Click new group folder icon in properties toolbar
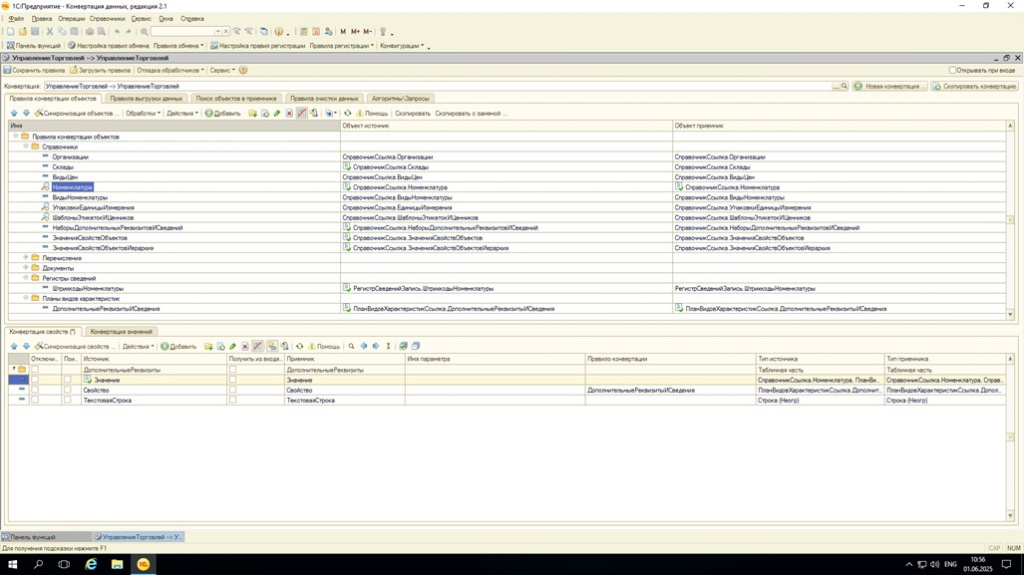The width and height of the screenshot is (1024, 575). (208, 346)
